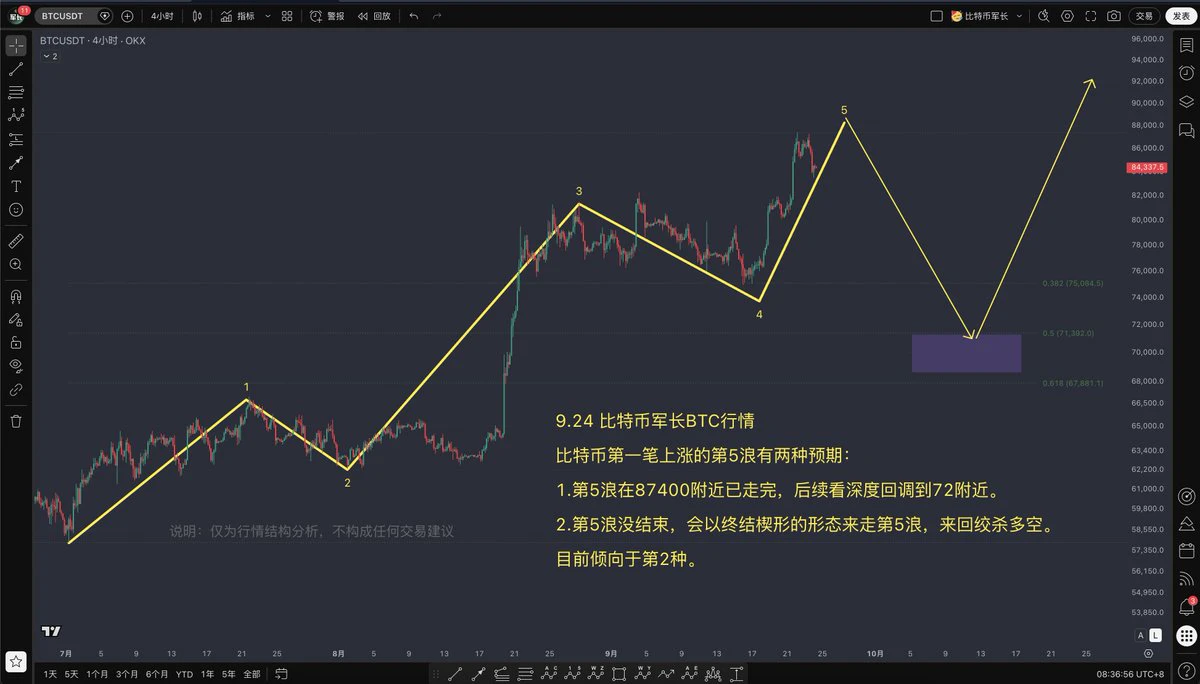Screen dimensions: 1200x684
Task: Select the crosshair cursor tool
Action: click(16, 46)
